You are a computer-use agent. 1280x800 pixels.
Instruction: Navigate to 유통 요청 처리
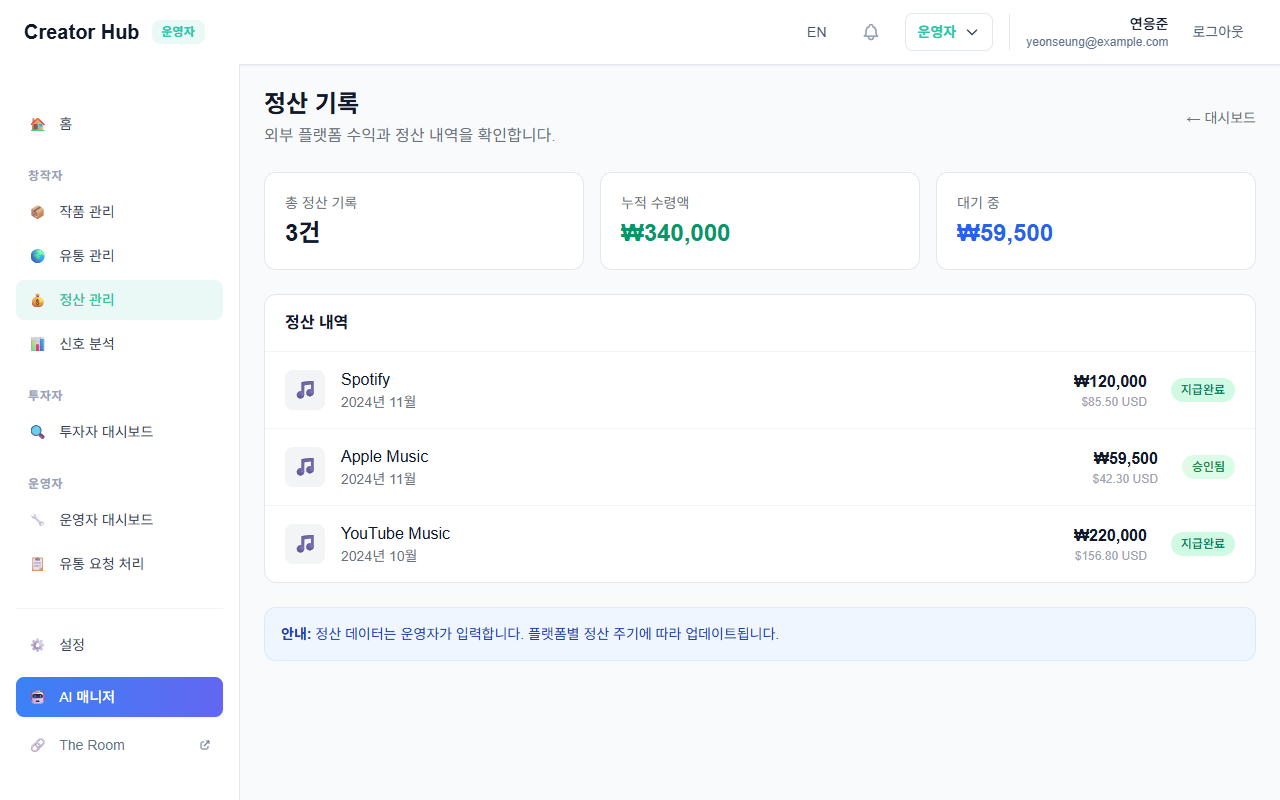101,564
